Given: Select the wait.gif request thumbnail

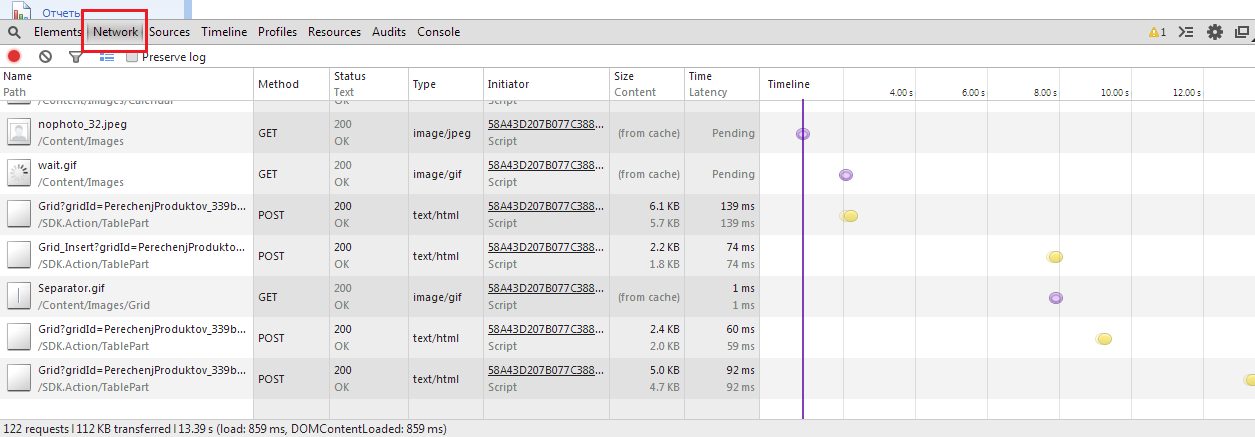Looking at the screenshot, I should tap(19, 173).
